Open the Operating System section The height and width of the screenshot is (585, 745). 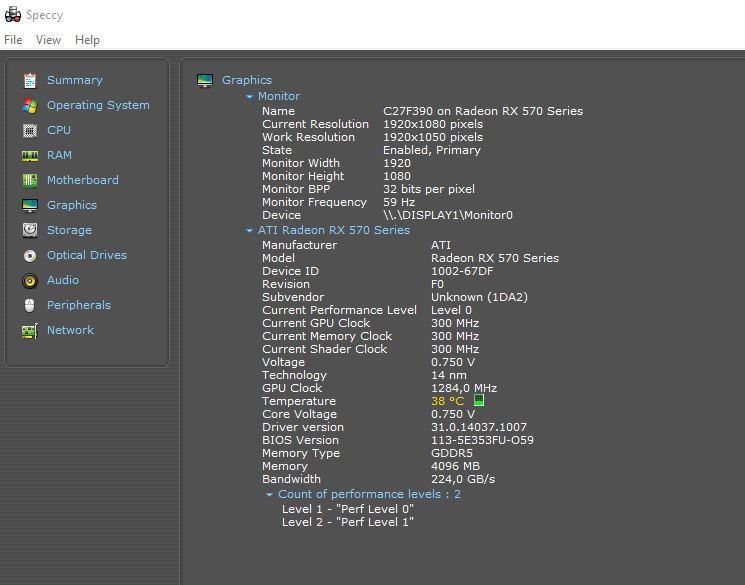[98, 105]
